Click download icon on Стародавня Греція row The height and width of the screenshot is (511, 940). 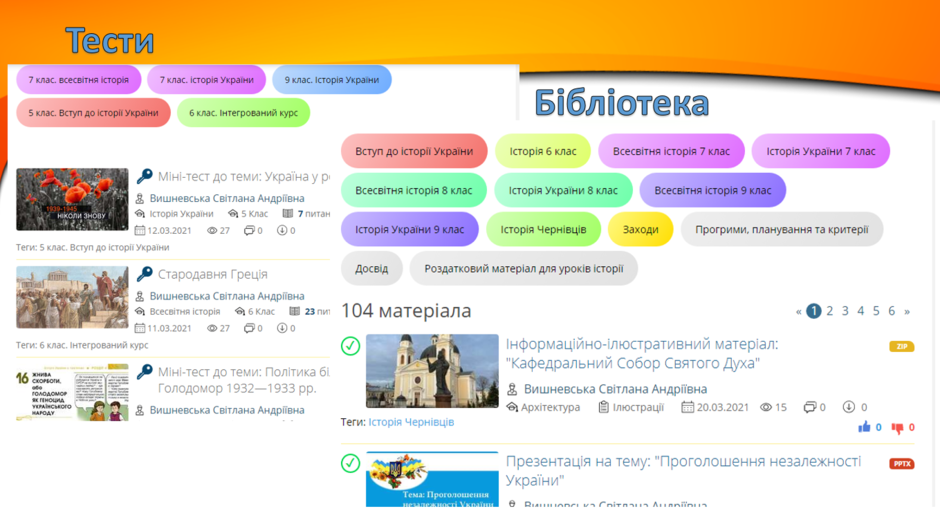point(282,328)
